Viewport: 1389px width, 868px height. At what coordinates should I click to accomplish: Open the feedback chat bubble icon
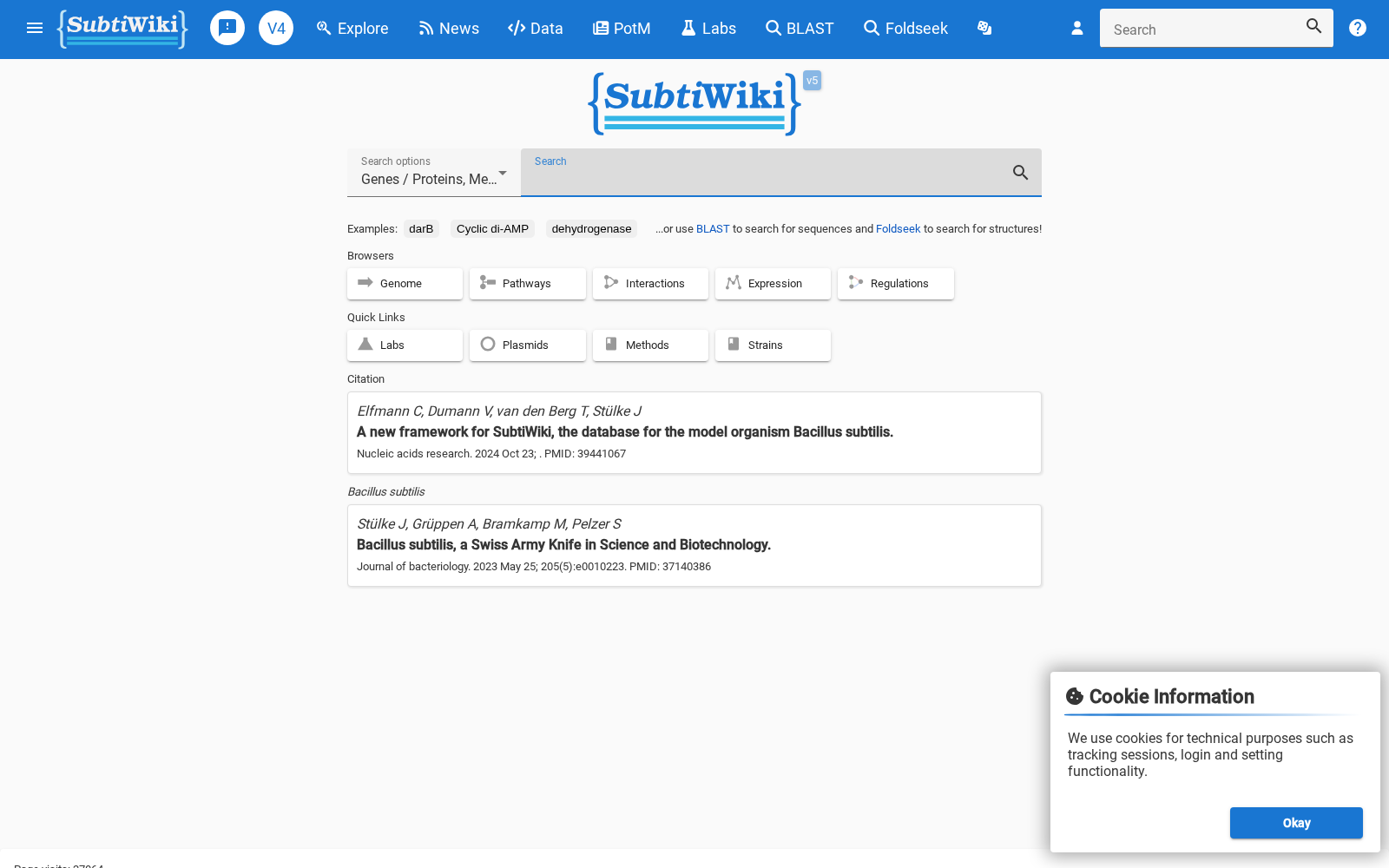pyautogui.click(x=227, y=28)
